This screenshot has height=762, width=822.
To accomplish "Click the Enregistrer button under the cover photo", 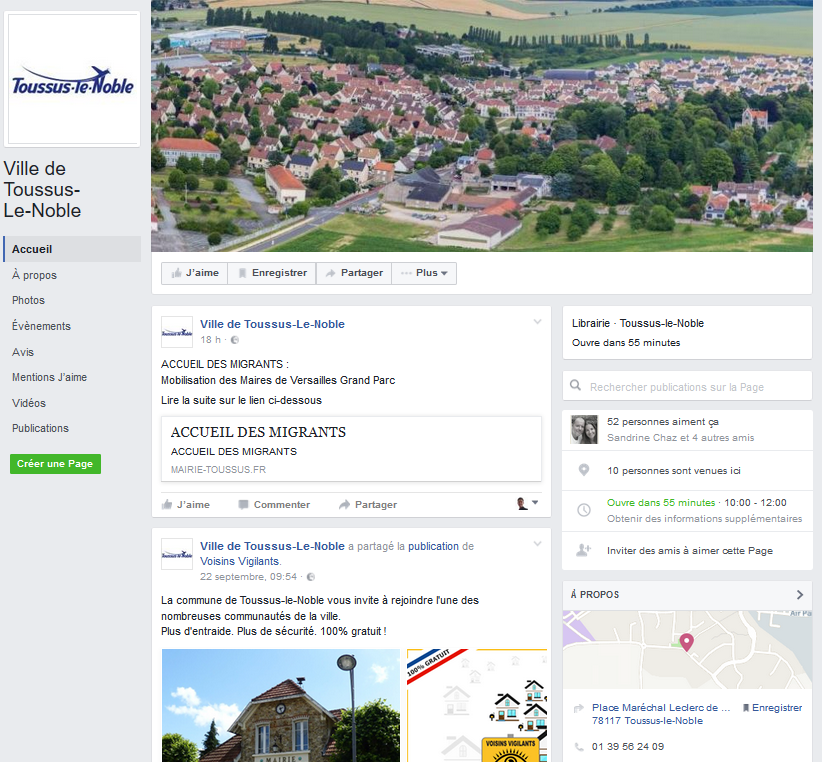I will pos(272,273).
